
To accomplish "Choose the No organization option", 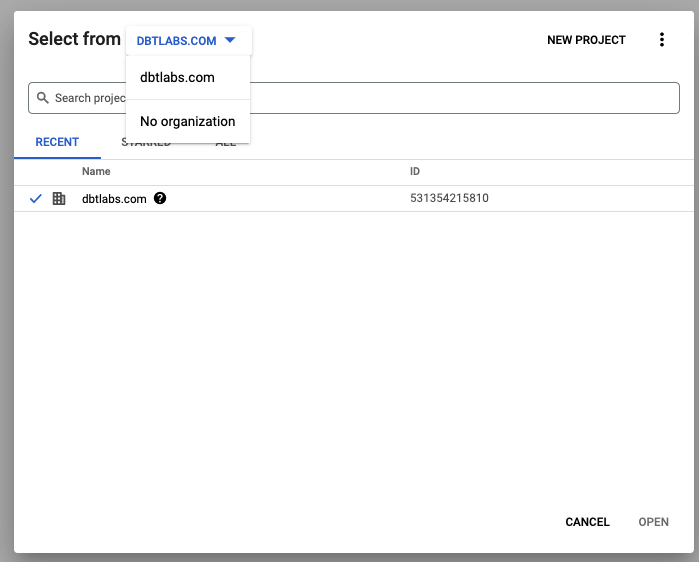I will click(188, 121).
